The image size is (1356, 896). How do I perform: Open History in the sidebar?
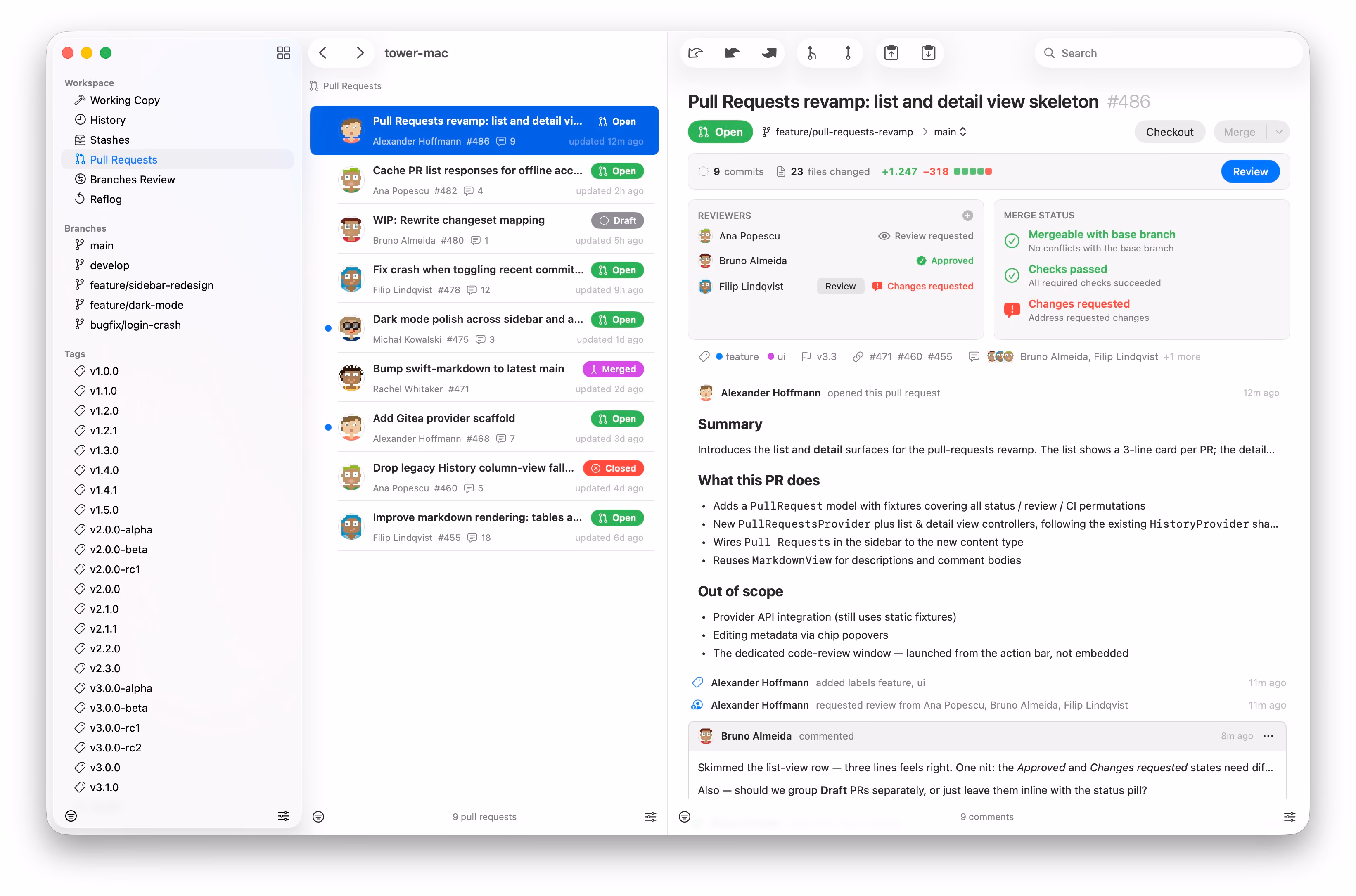pyautogui.click(x=177, y=120)
